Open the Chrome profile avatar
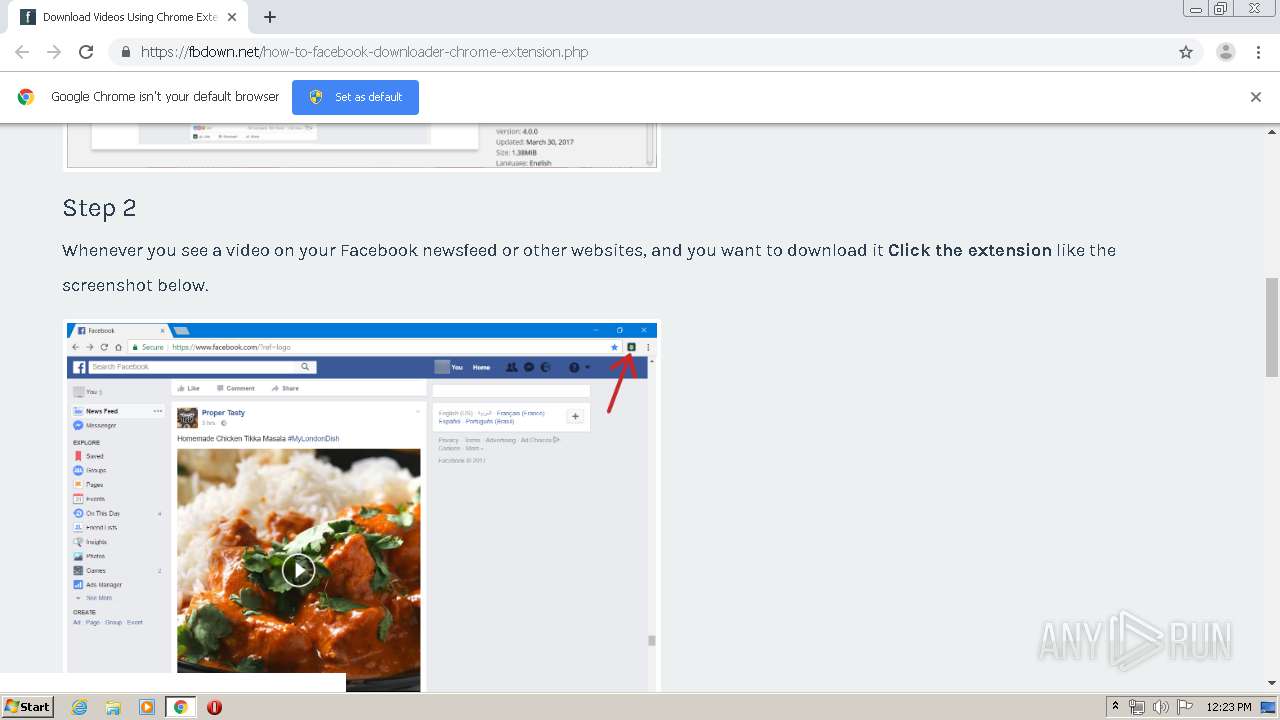 pos(1225,52)
